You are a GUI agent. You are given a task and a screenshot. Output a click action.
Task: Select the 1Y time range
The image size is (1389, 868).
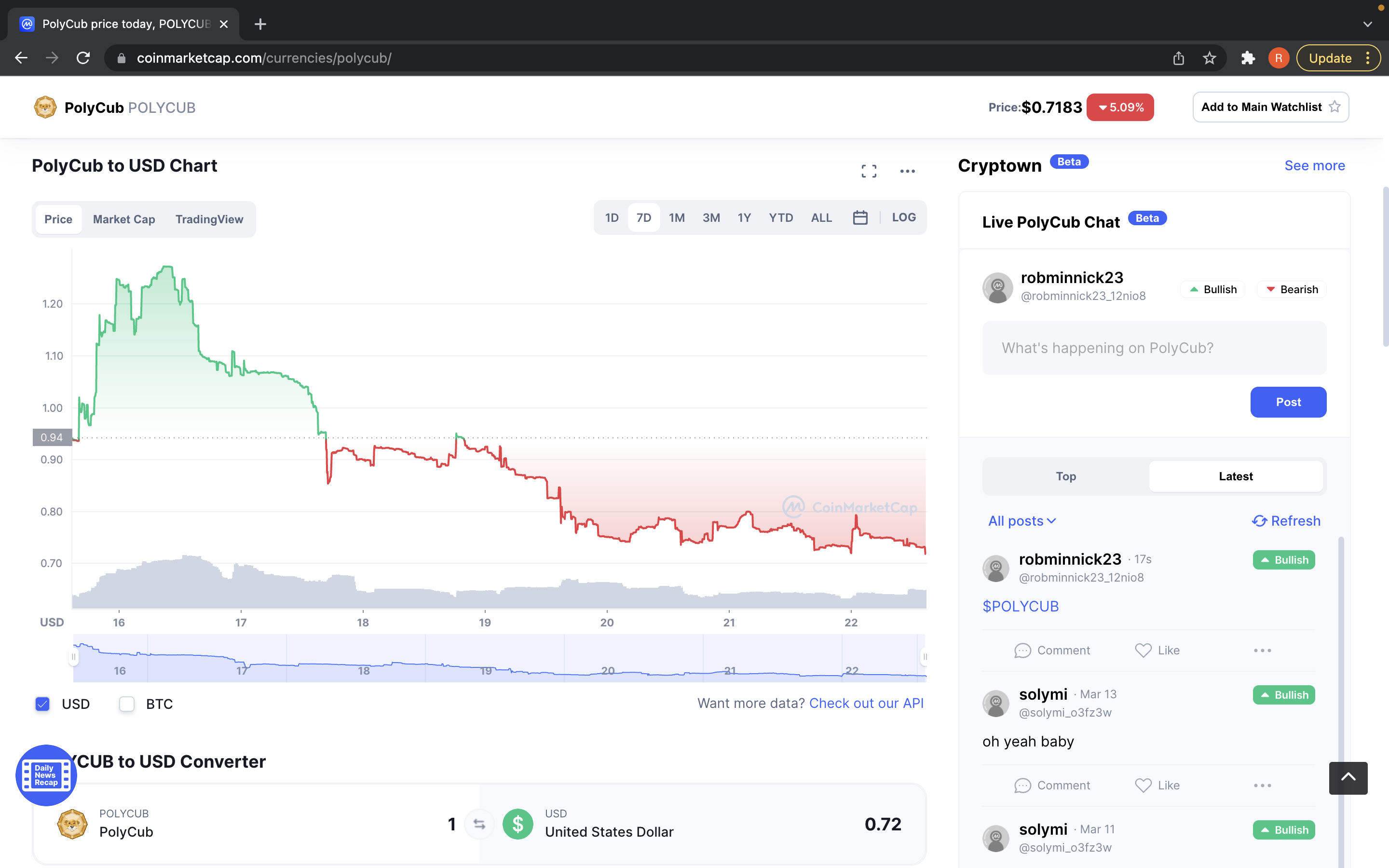[745, 217]
